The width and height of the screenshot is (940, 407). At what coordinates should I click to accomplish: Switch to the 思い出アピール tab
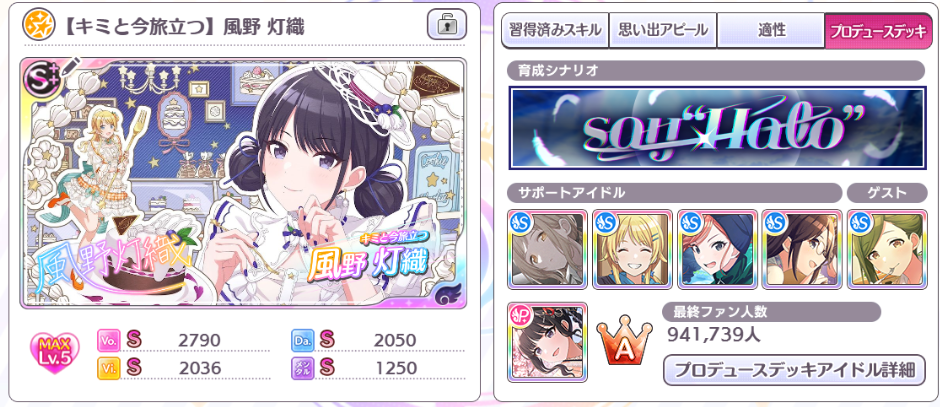pos(662,31)
